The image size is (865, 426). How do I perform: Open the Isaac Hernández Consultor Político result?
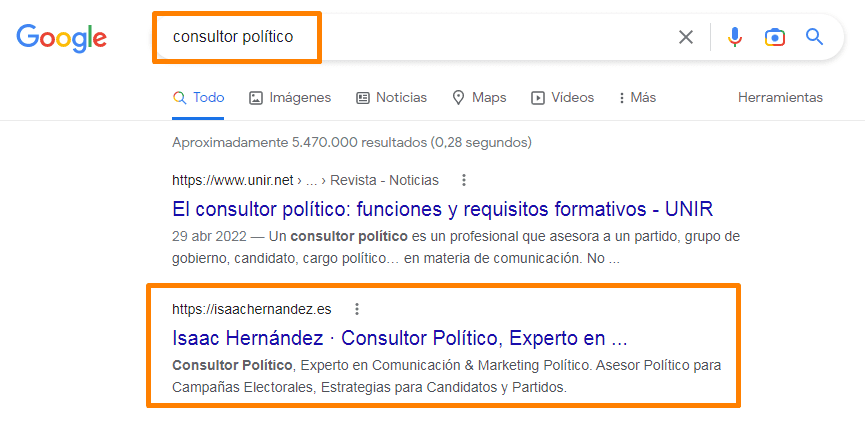(x=399, y=337)
